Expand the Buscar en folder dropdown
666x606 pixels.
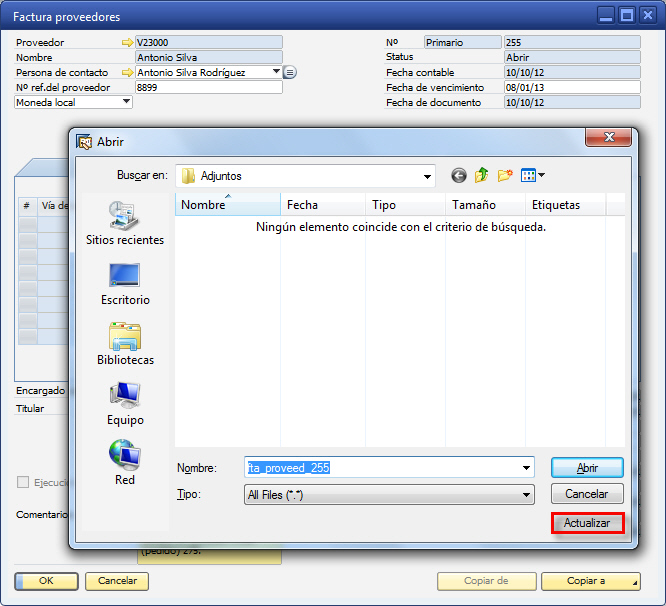(427, 176)
